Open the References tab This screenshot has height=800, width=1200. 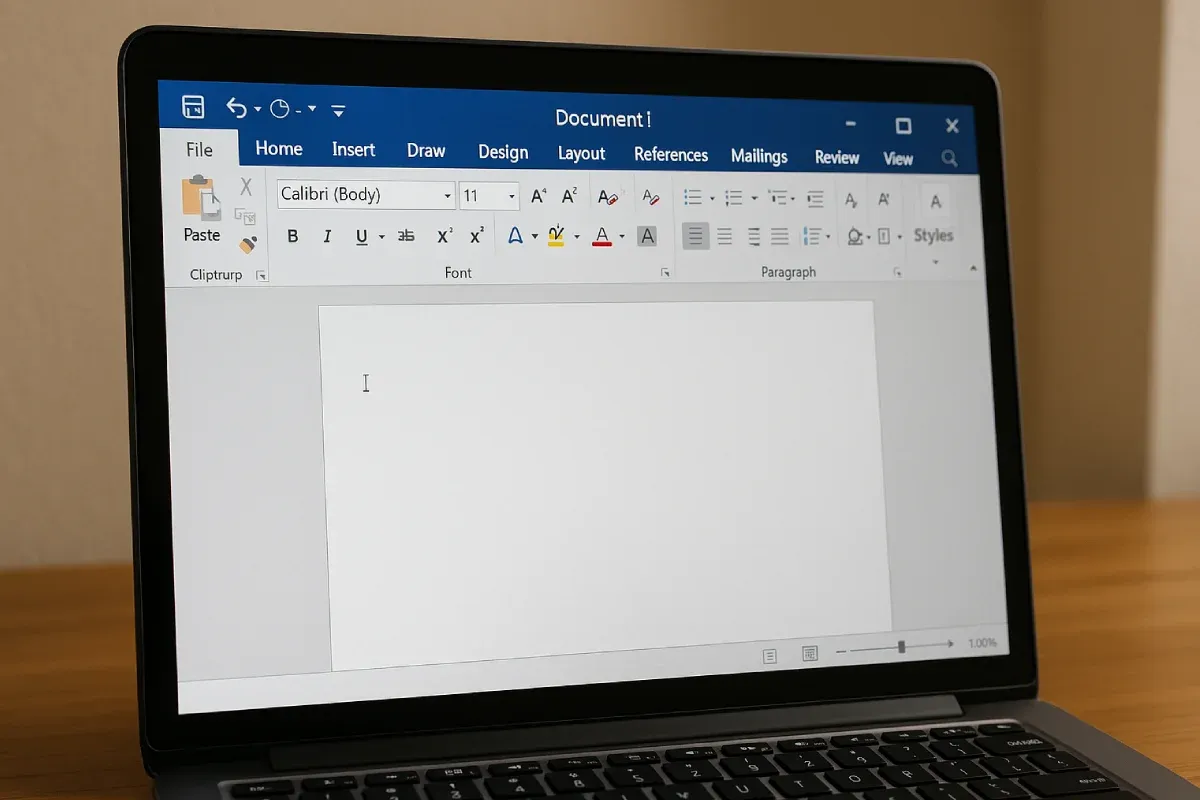671,155
